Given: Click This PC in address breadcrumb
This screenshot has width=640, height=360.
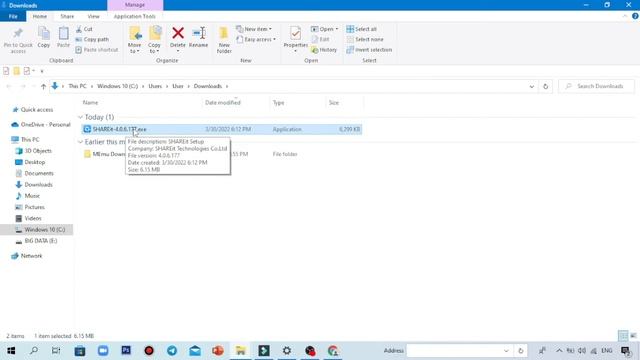Looking at the screenshot, I should (78, 86).
